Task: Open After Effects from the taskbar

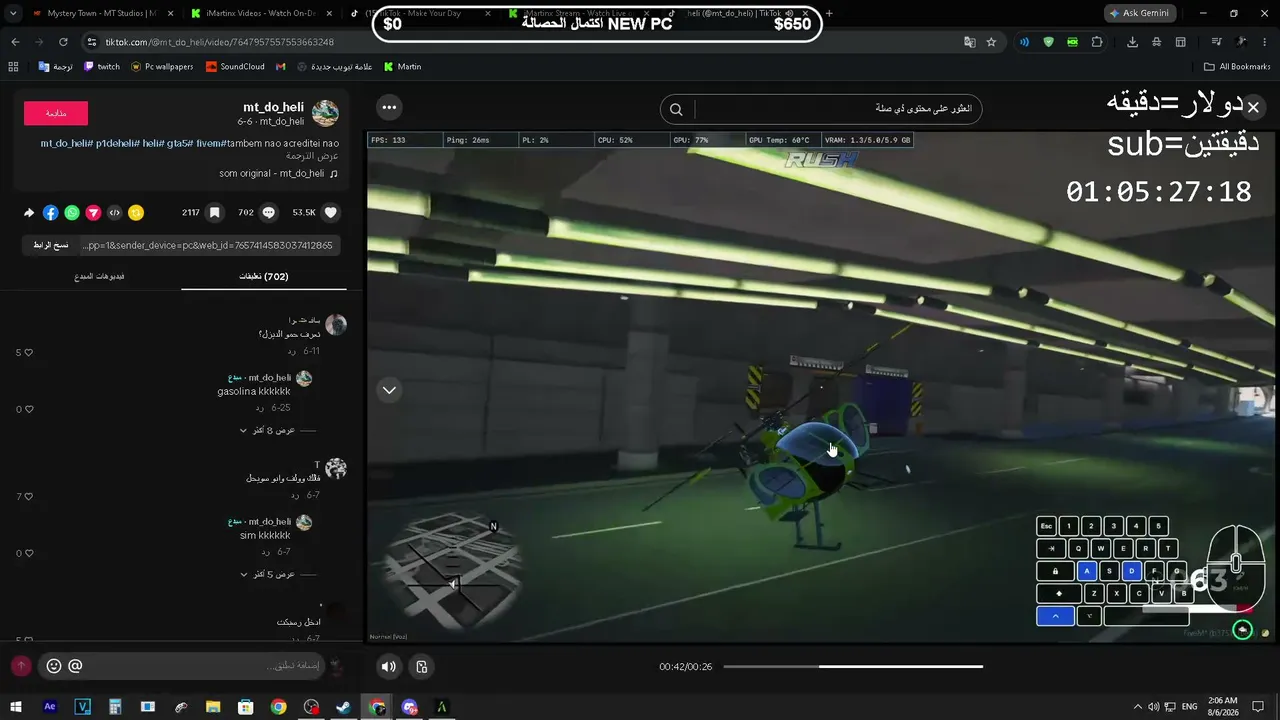Action: click(x=50, y=707)
